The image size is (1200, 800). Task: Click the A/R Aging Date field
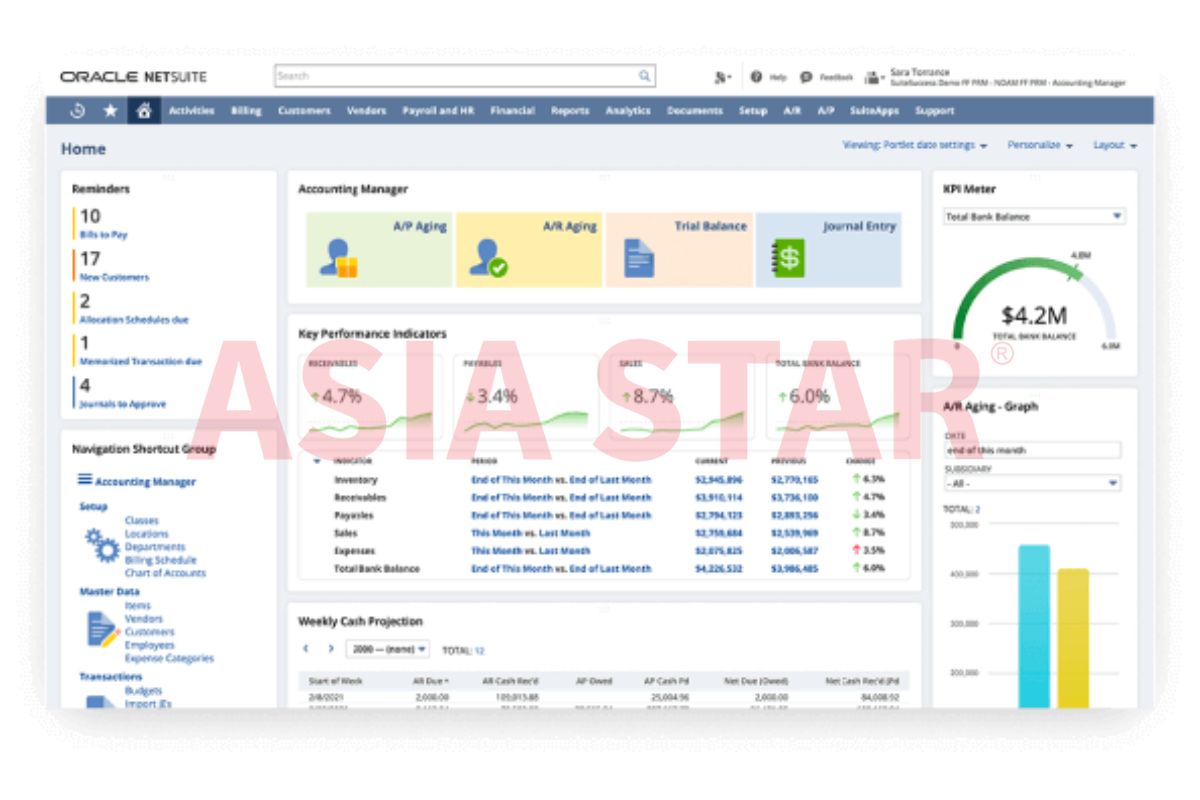point(1032,450)
